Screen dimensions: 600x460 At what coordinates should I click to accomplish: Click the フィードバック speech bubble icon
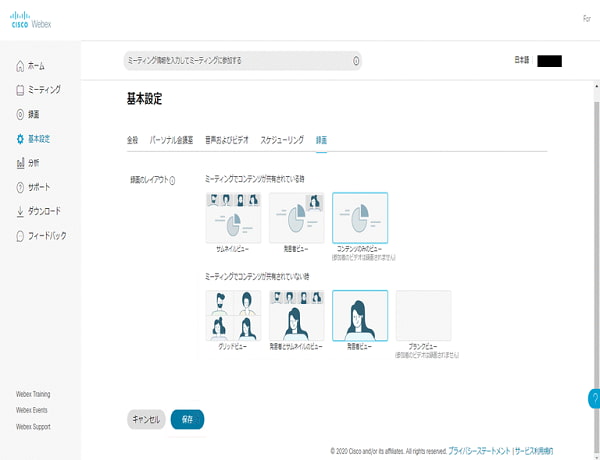[x=20, y=236]
